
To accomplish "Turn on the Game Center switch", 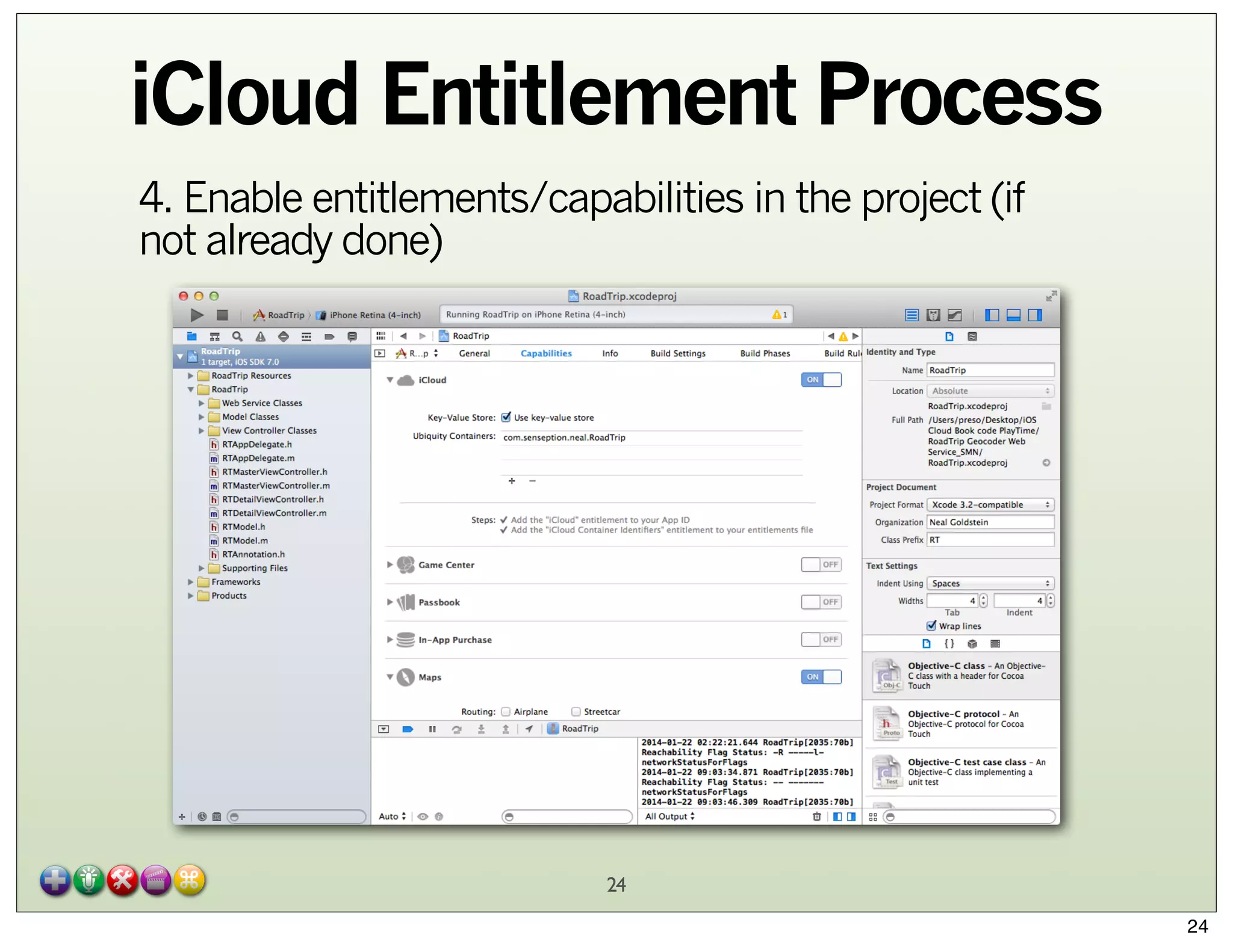I will pyautogui.click(x=821, y=564).
